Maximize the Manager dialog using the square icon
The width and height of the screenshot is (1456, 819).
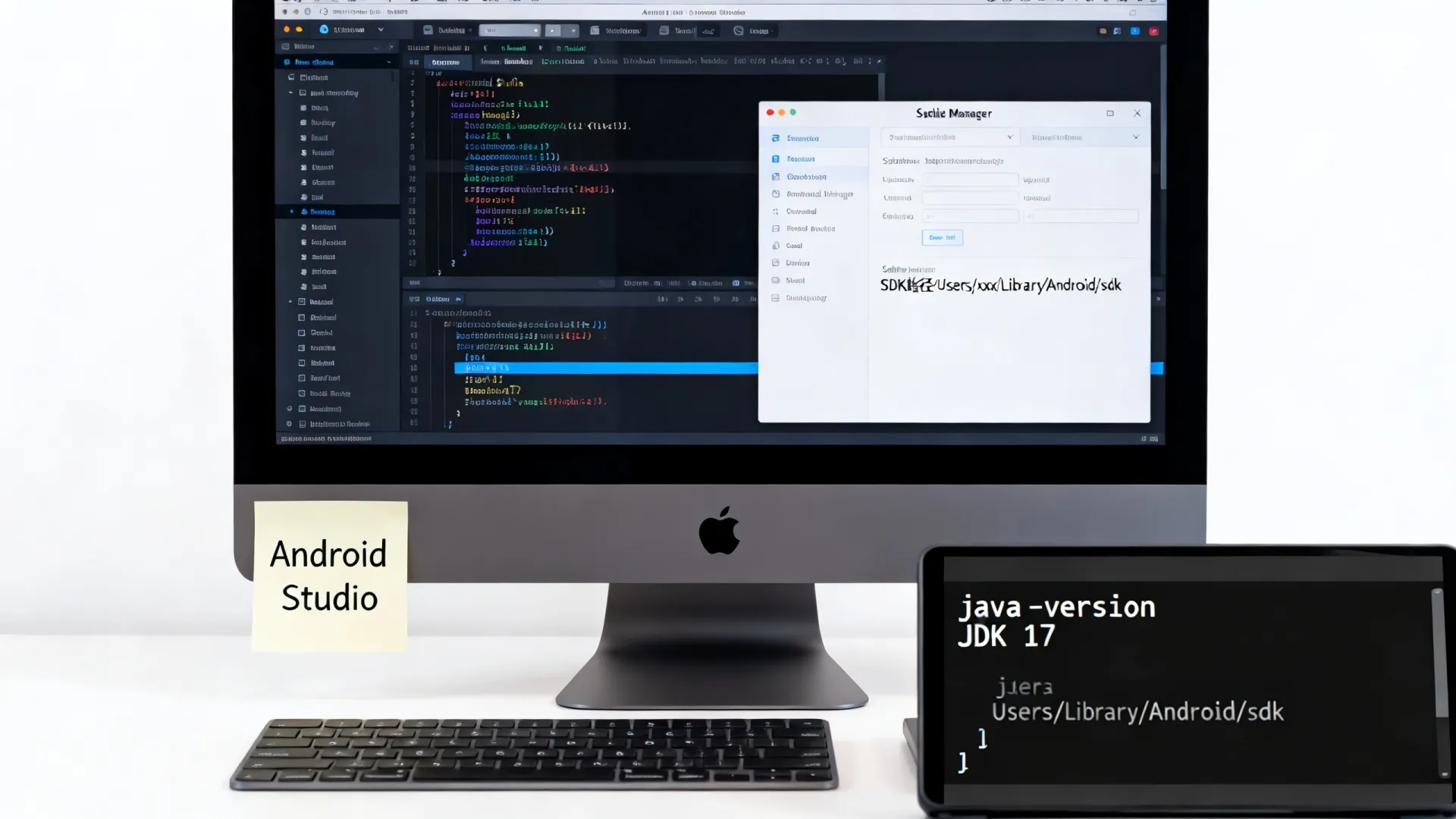[1110, 113]
